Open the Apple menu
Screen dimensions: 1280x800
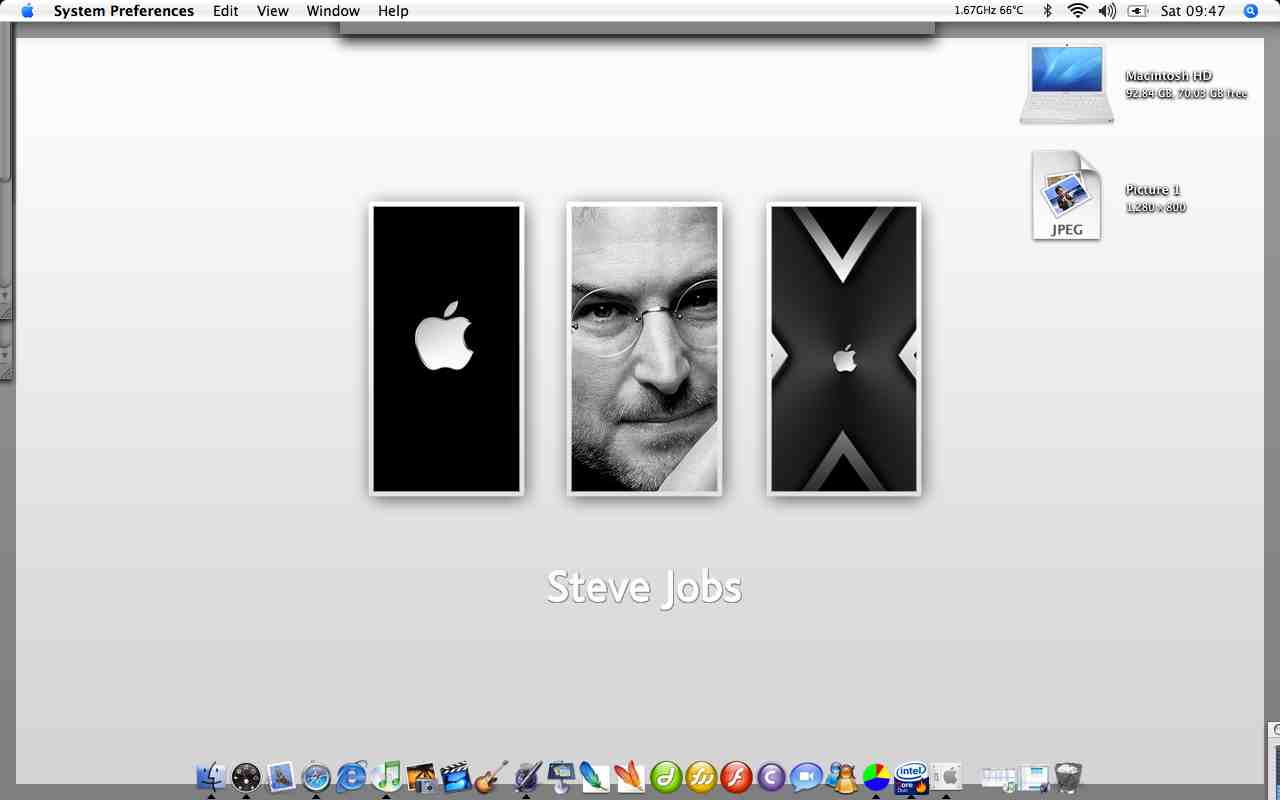tap(27, 11)
